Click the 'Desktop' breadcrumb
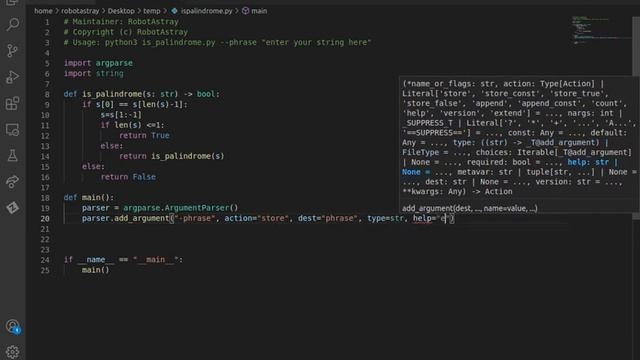 pos(121,11)
